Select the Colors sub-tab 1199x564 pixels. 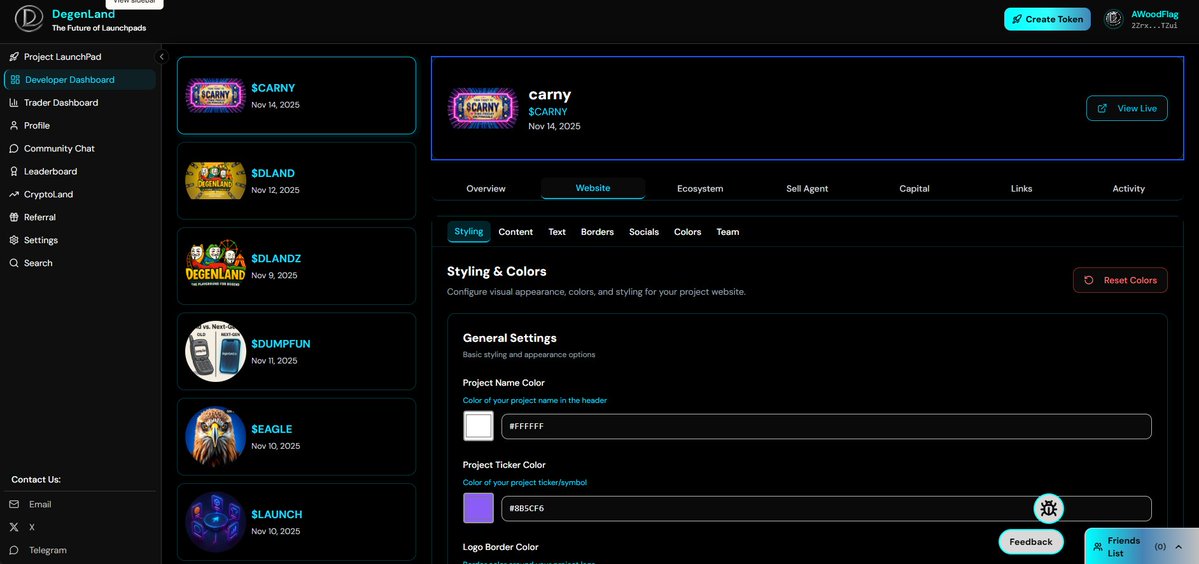[x=687, y=232]
